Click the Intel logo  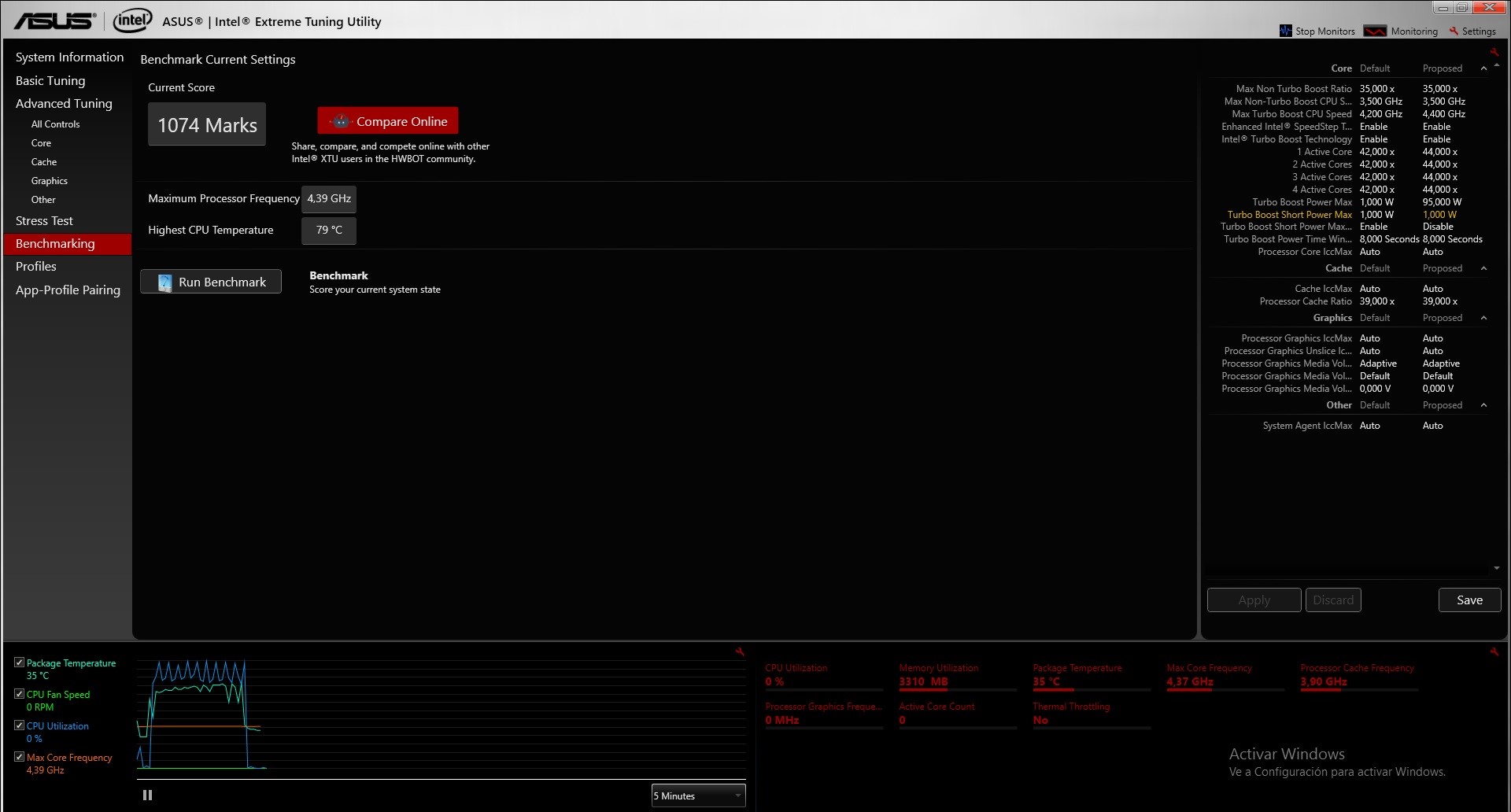click(x=132, y=20)
